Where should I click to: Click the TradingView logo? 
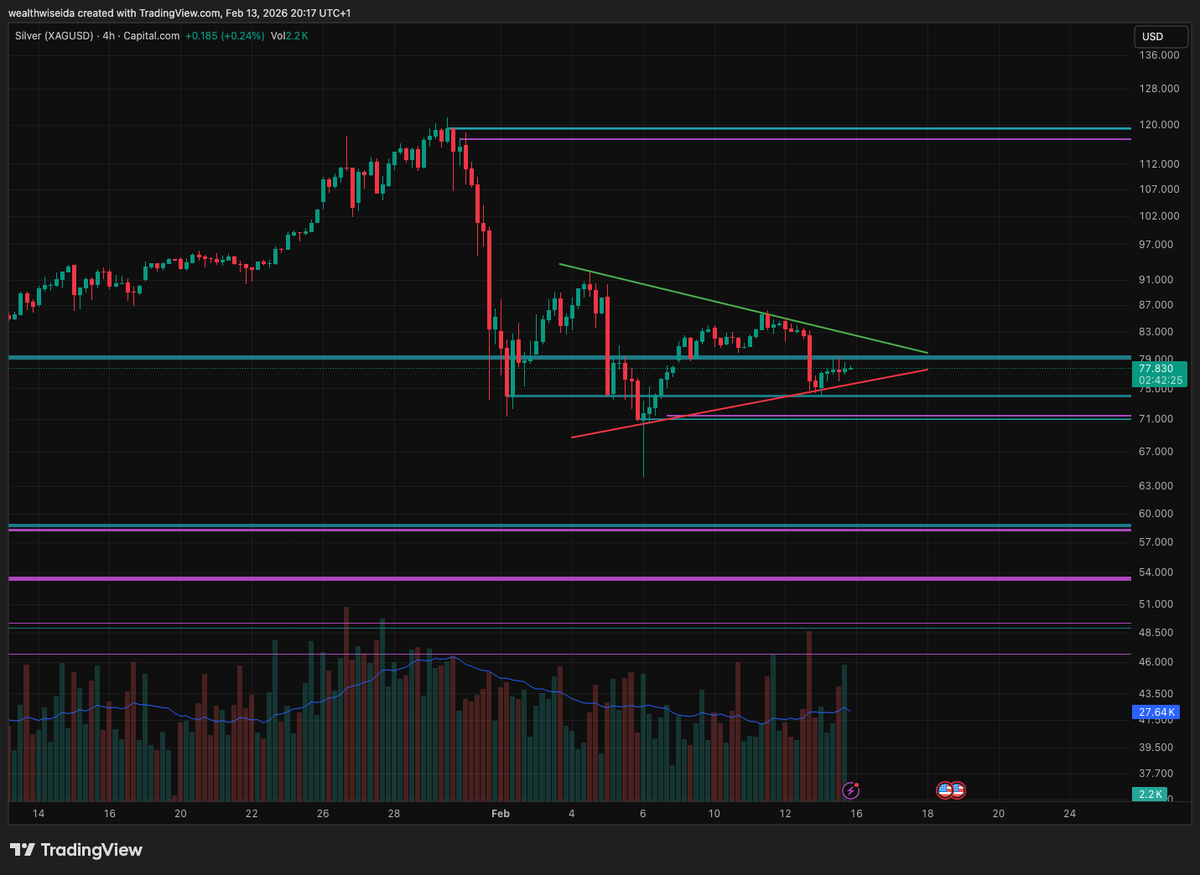tap(76, 850)
